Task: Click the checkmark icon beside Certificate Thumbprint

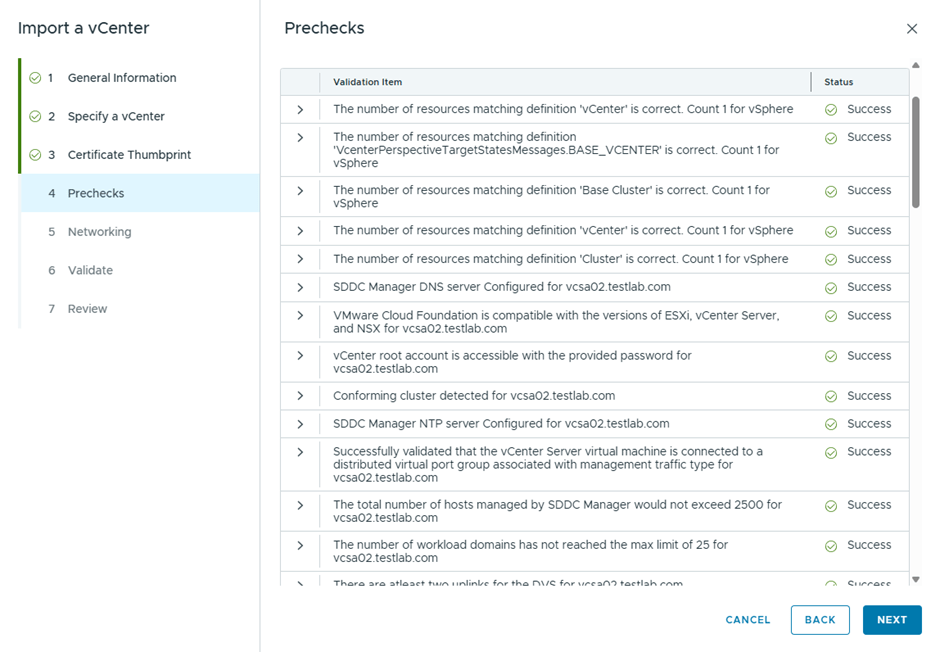Action: pos(35,155)
